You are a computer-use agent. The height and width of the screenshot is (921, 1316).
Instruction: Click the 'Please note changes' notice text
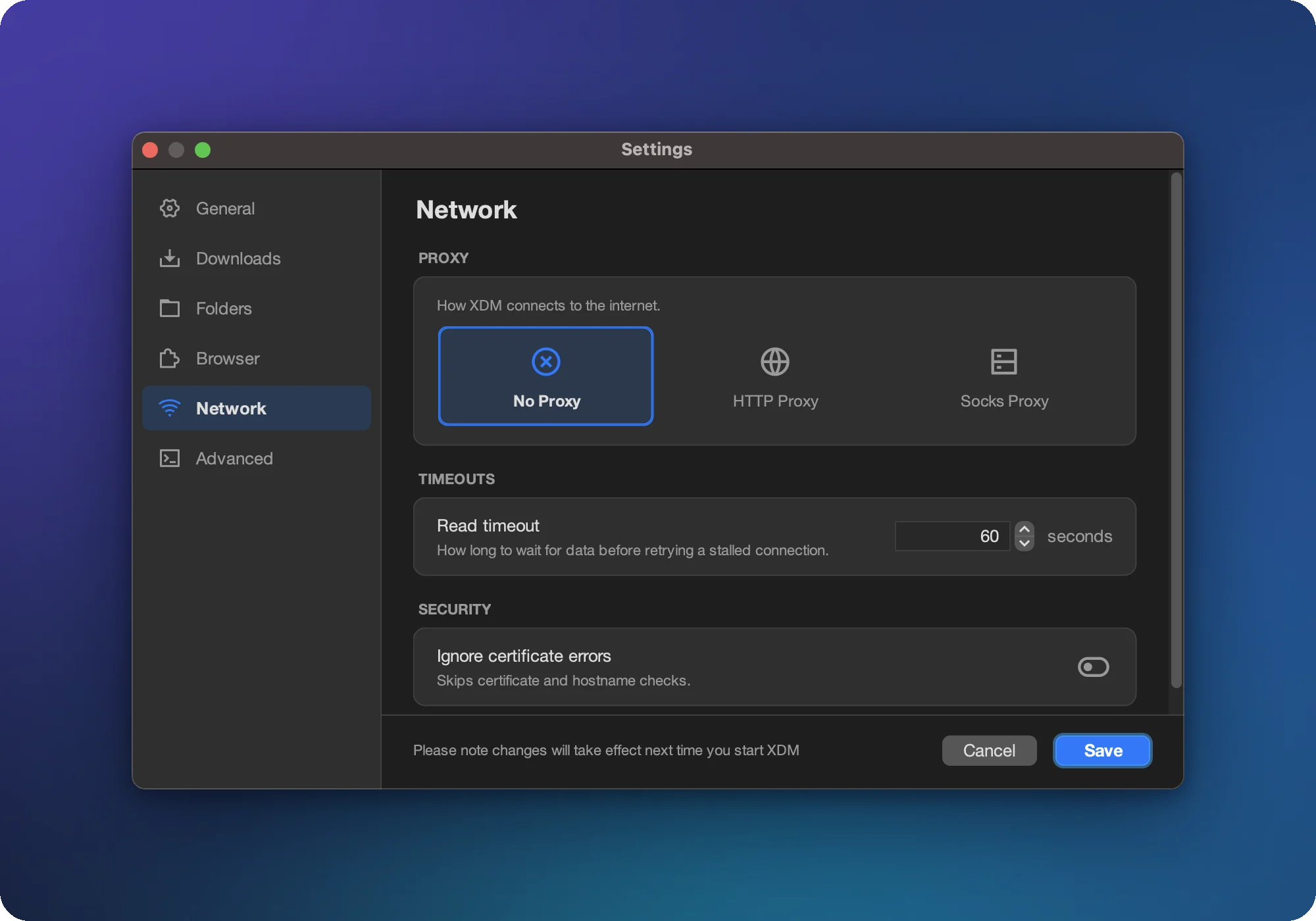pos(606,751)
